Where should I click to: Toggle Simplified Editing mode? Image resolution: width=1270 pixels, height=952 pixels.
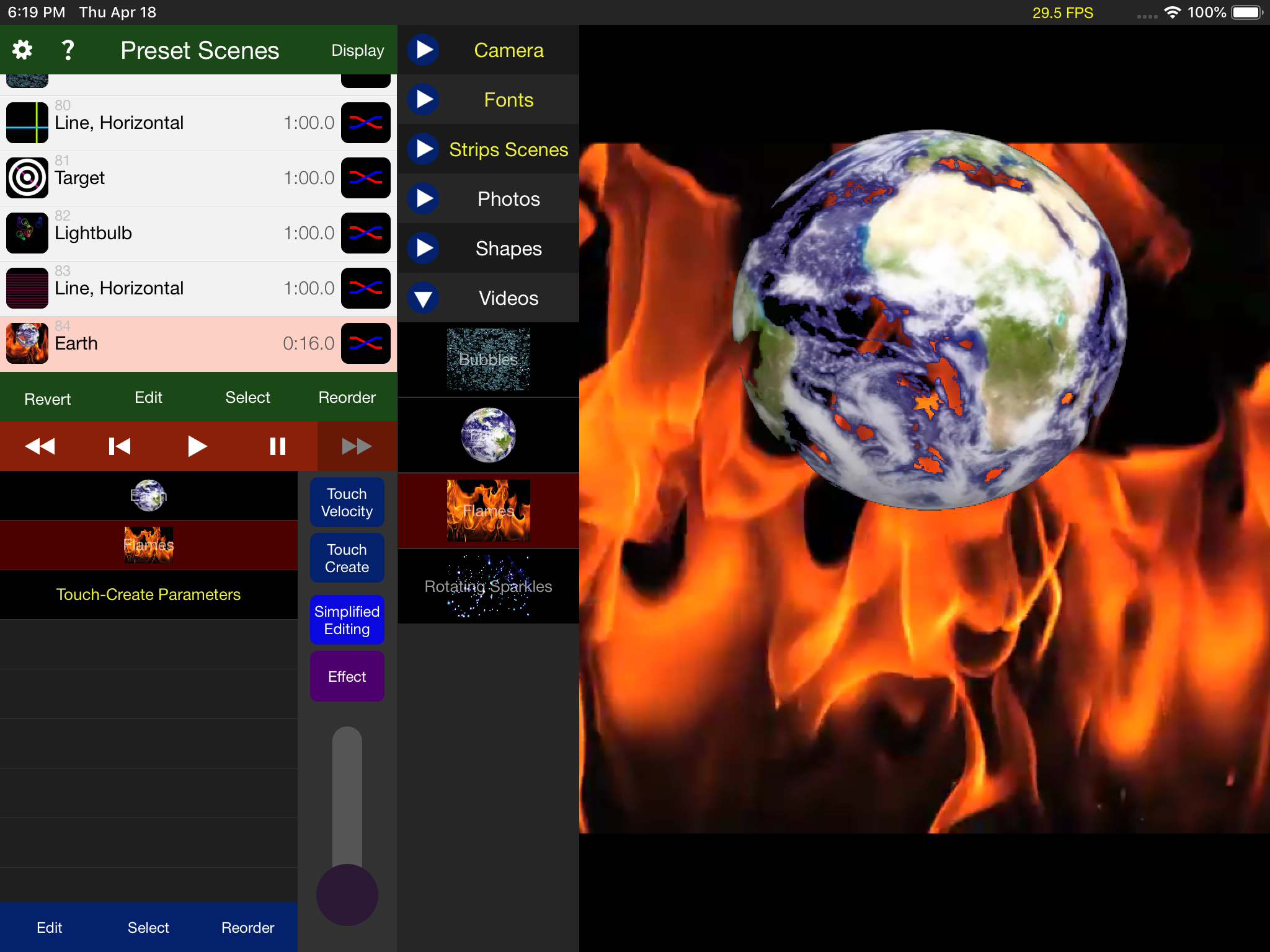coord(347,620)
